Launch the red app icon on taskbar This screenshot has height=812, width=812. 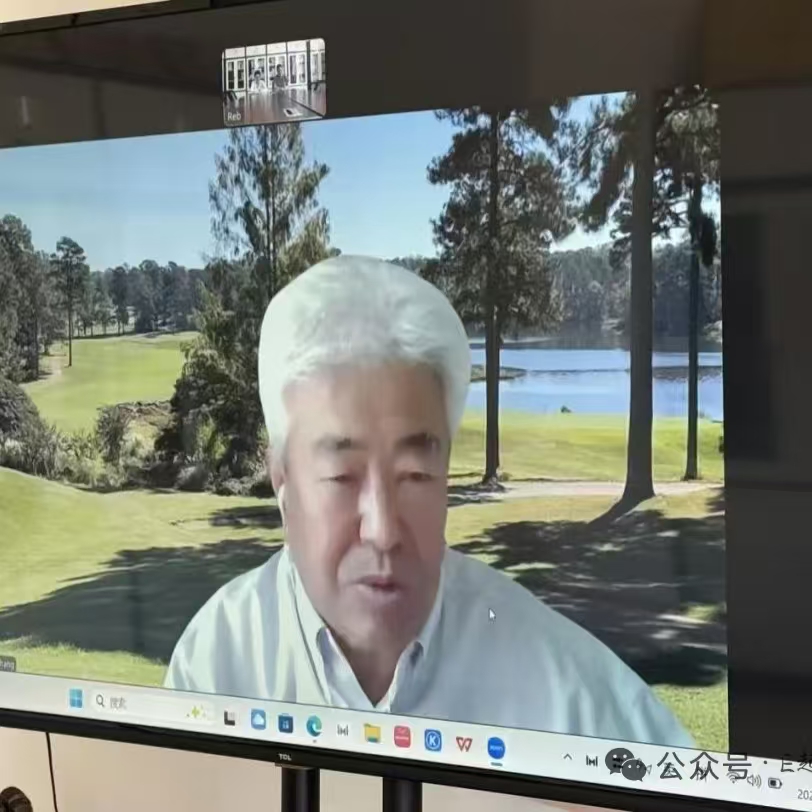(x=402, y=736)
